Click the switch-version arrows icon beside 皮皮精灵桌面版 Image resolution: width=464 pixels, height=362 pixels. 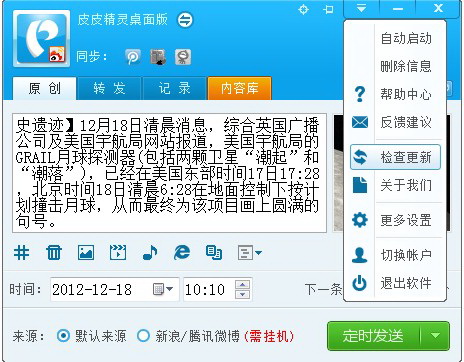(185, 20)
